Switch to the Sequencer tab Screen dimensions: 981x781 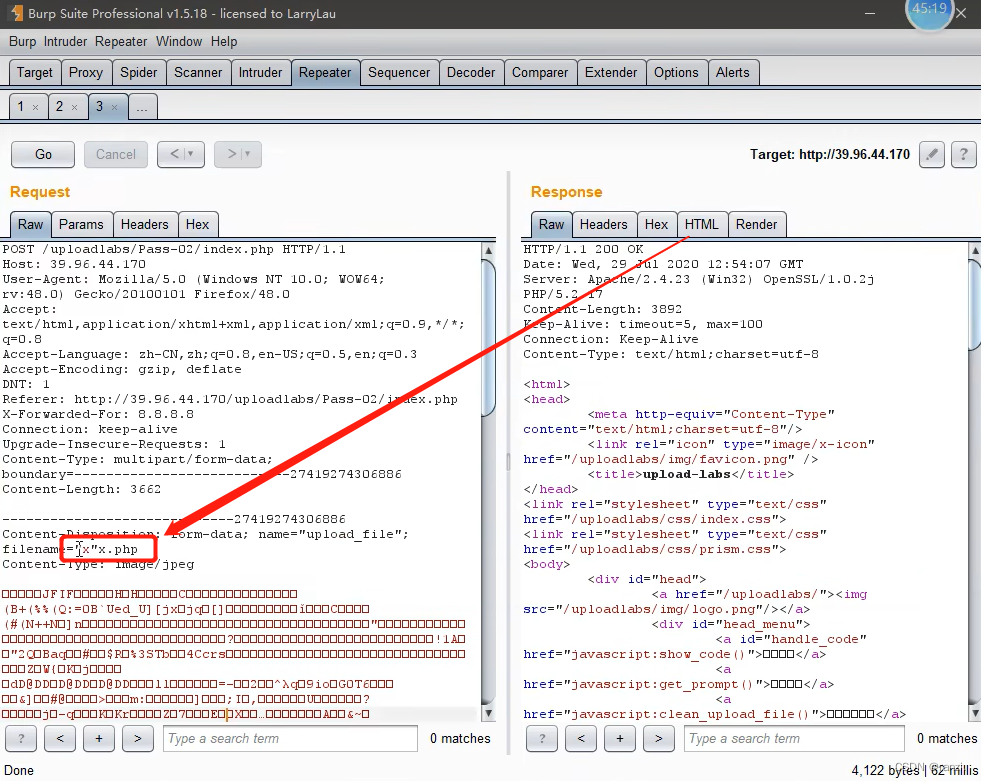(399, 73)
